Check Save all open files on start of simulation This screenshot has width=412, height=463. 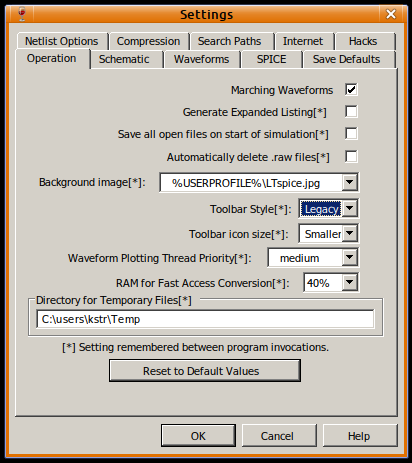351,134
